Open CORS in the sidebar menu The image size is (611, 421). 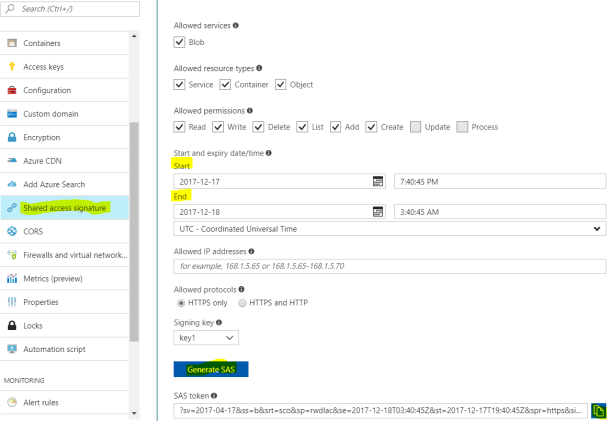(x=65, y=232)
